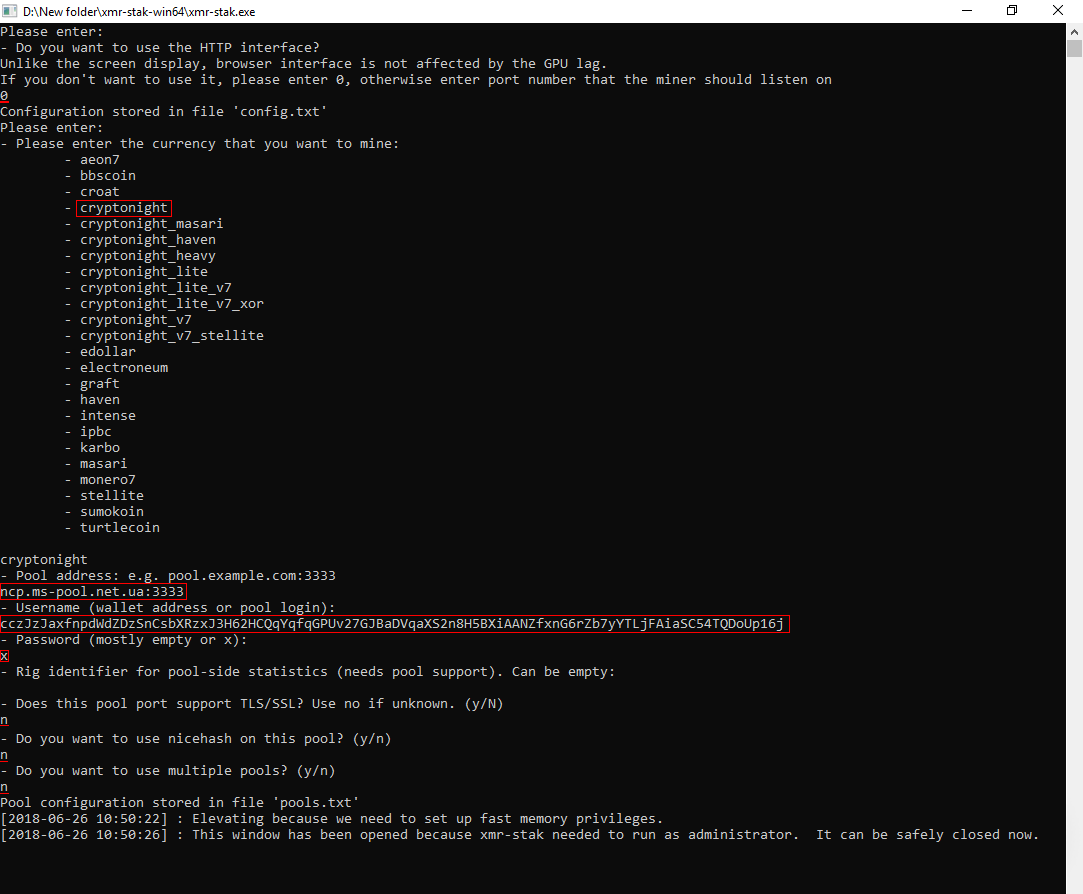Image resolution: width=1083 pixels, height=894 pixels.
Task: Click the typed 'cryptonight' answer line
Action: pos(44,560)
